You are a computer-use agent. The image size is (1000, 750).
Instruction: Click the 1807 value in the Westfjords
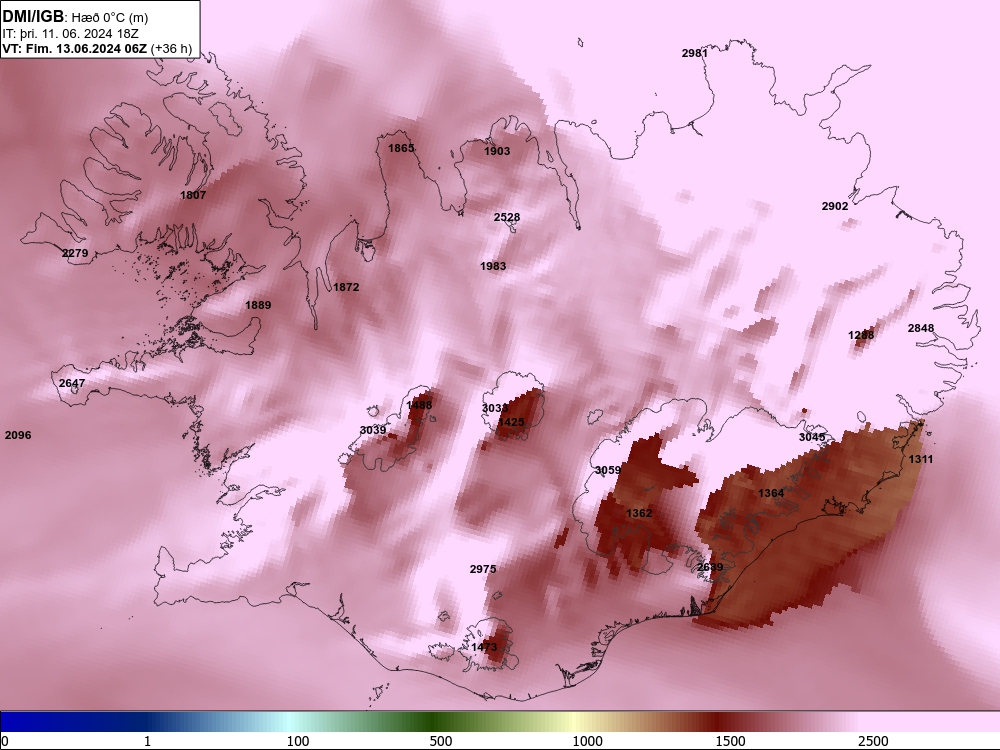point(193,195)
